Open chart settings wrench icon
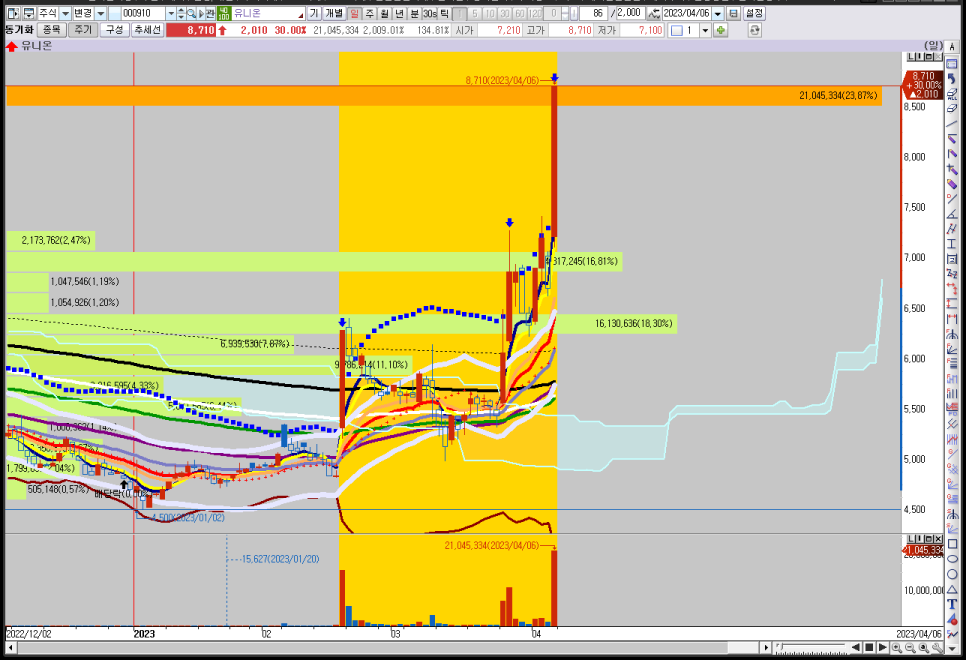The height and width of the screenshot is (660, 966). (x=937, y=647)
